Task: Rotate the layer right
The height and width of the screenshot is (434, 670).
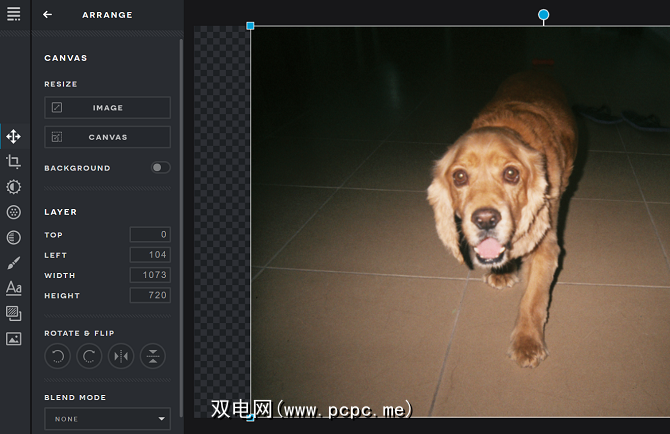Action: click(88, 355)
